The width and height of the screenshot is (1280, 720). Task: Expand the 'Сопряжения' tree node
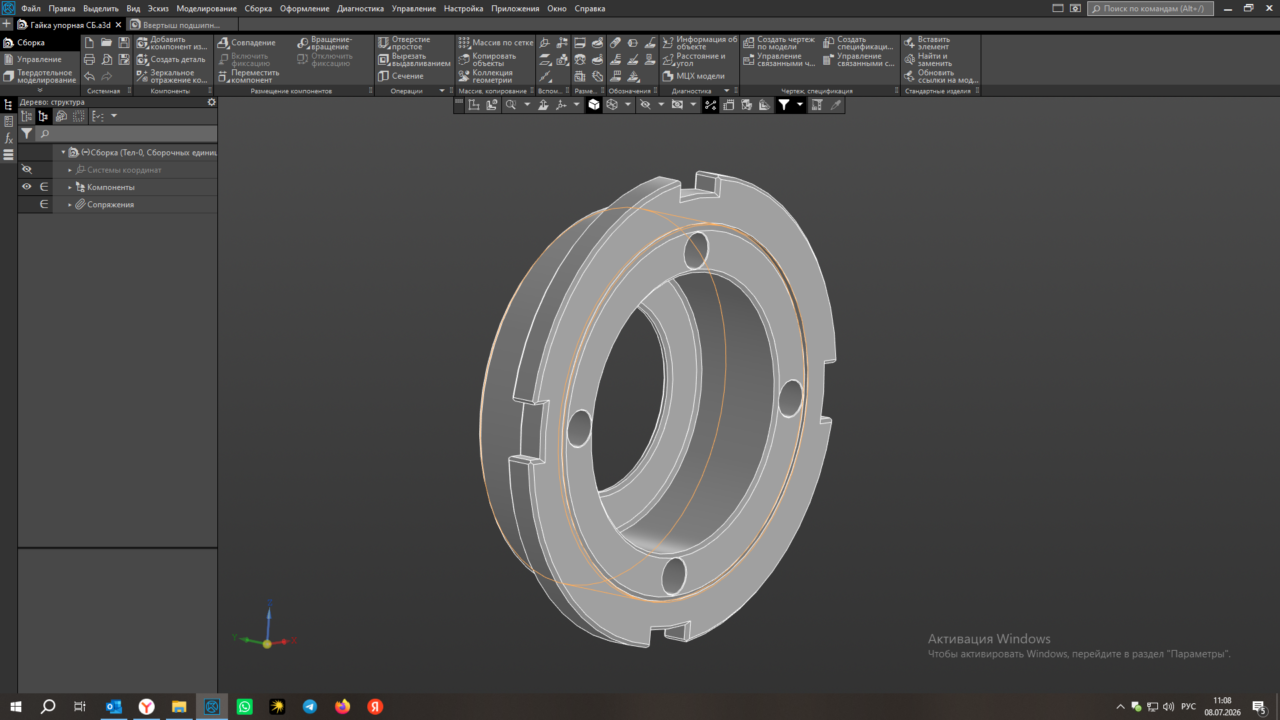pos(70,204)
